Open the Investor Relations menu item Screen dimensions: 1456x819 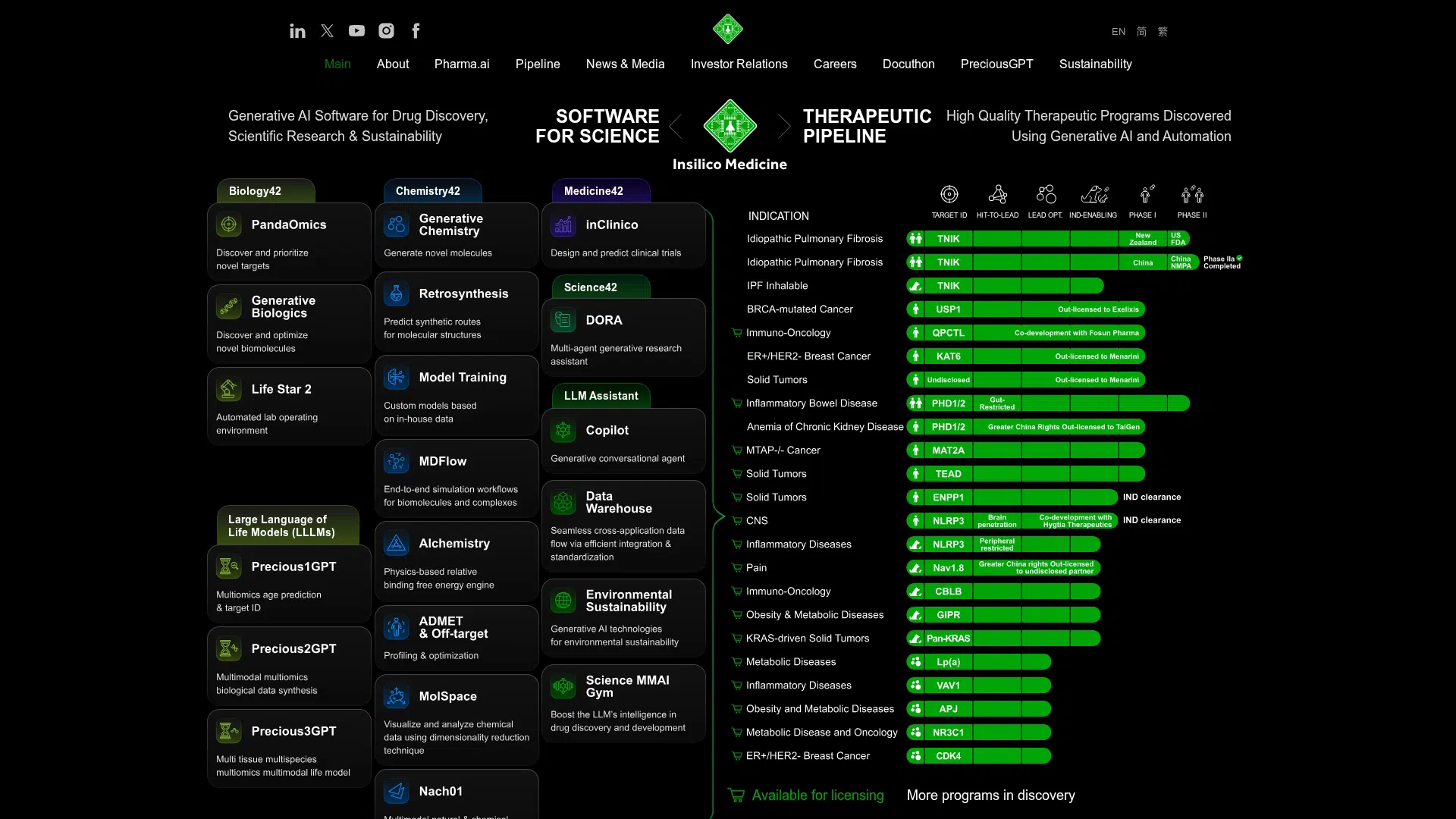(739, 64)
